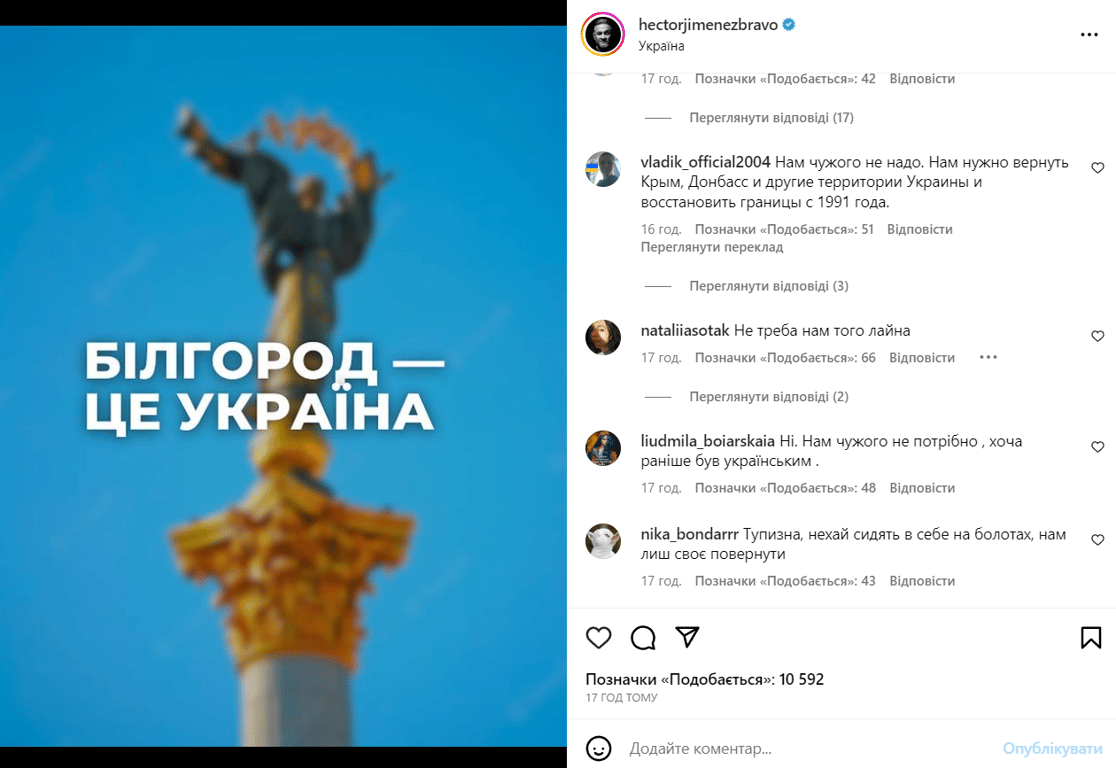Expand nataliiasotak's 2 replies
The image size is (1116, 768).
tap(769, 396)
